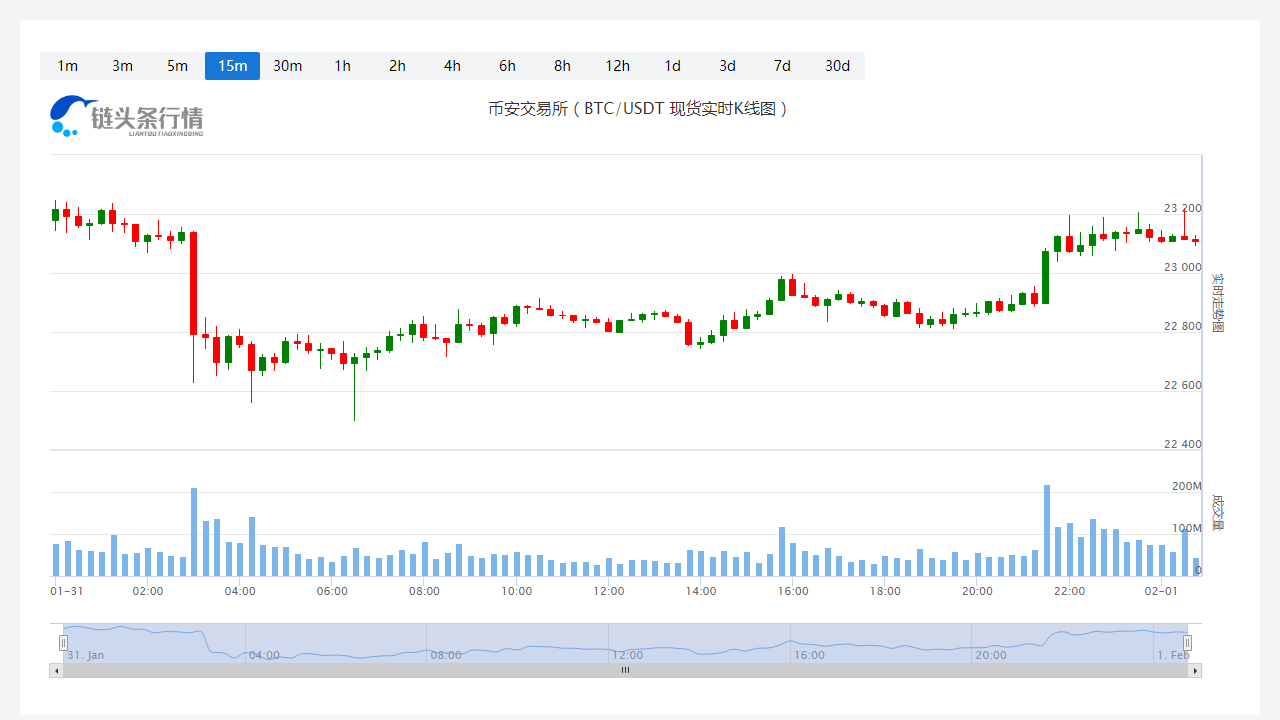This screenshot has width=1280, height=720.
Task: Switch chart to 30m interval
Action: tap(287, 66)
